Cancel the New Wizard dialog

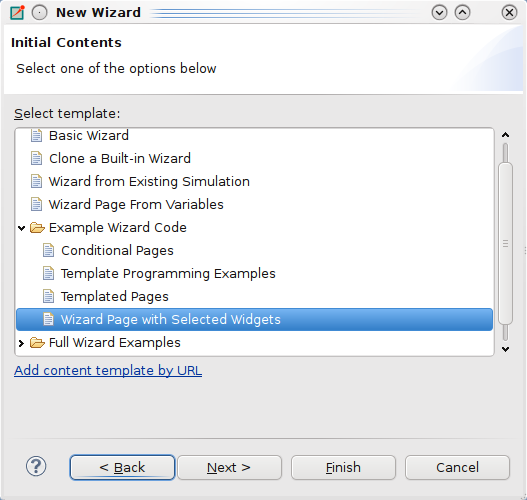click(457, 467)
